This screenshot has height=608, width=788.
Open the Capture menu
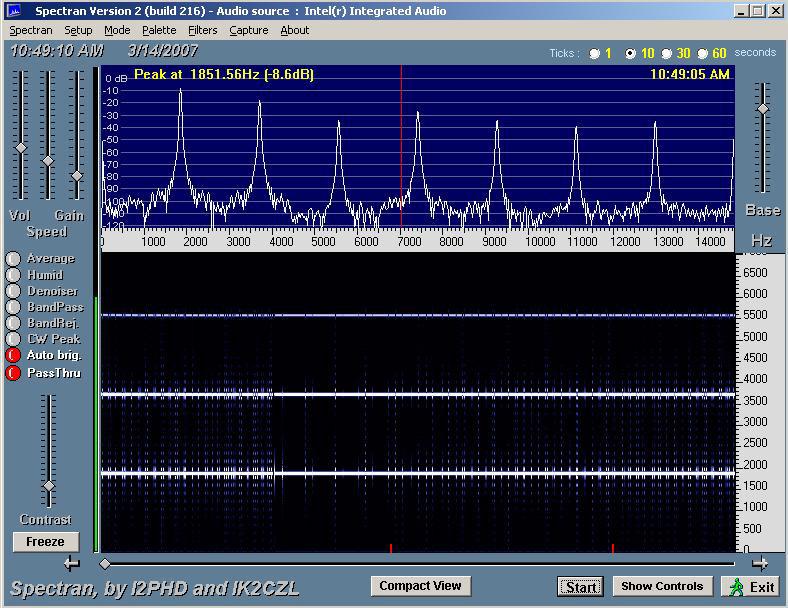click(x=248, y=31)
